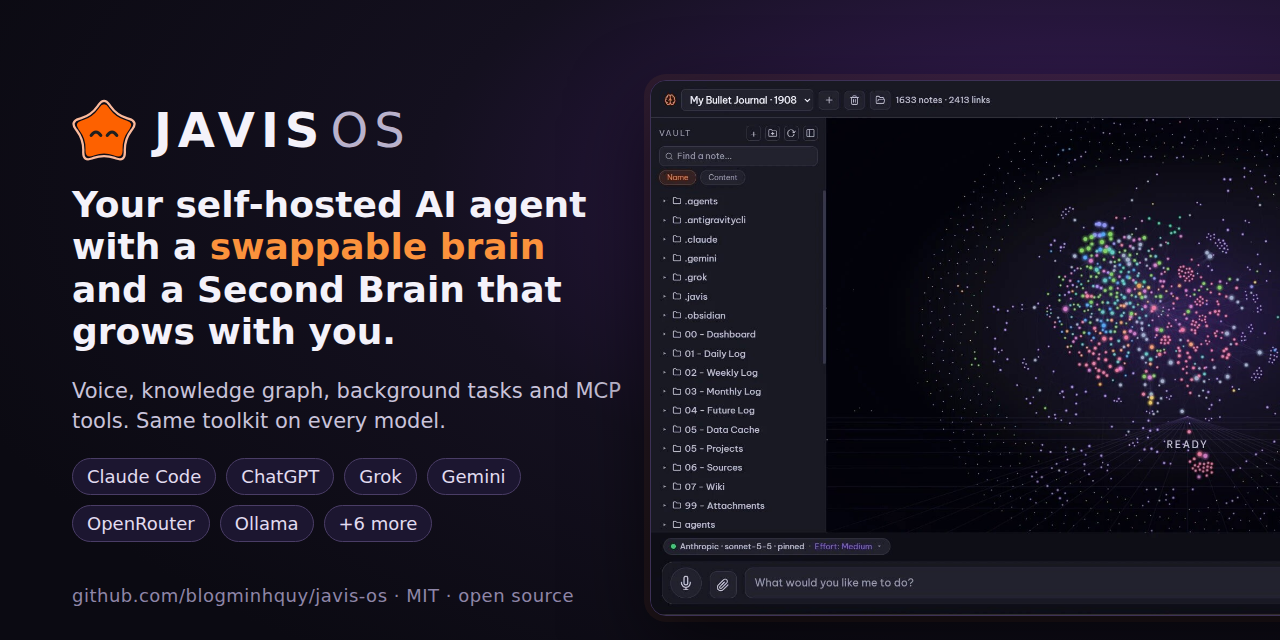Open the My Bullet Journal vault dropdown
The height and width of the screenshot is (640, 1280).
point(747,100)
